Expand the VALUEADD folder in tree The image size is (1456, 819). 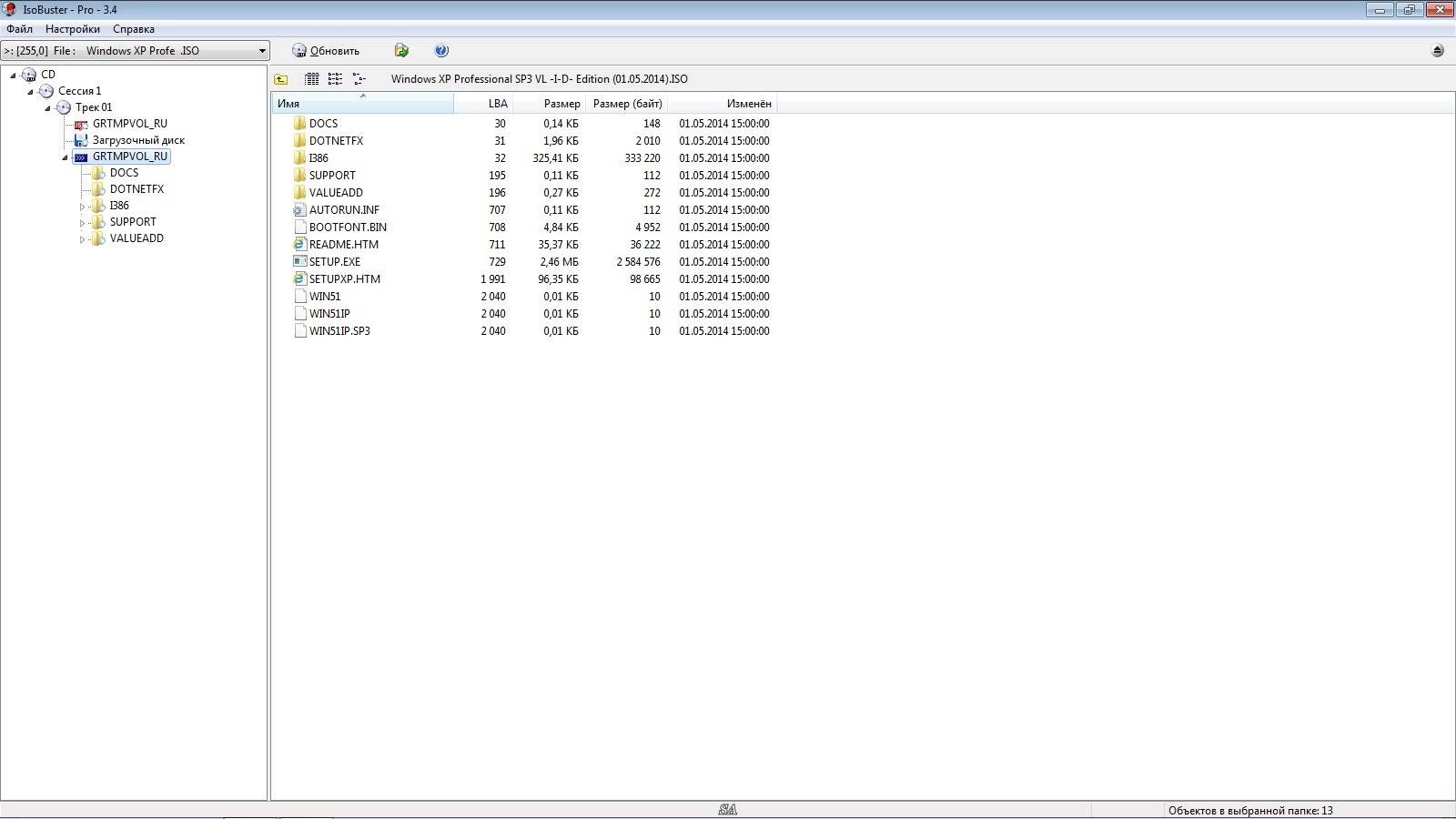point(82,239)
